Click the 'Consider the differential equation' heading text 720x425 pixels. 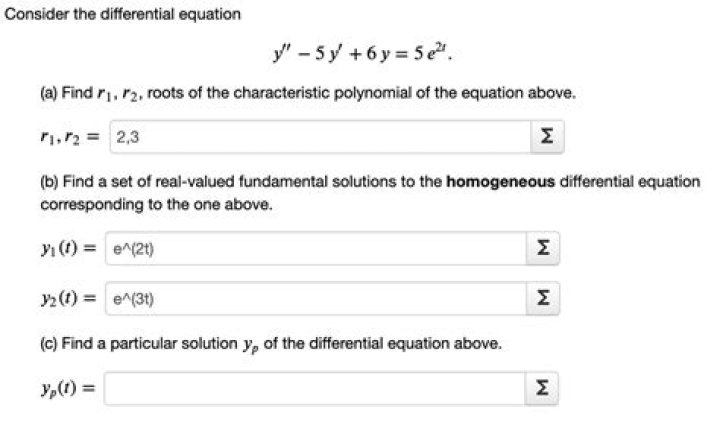point(123,14)
